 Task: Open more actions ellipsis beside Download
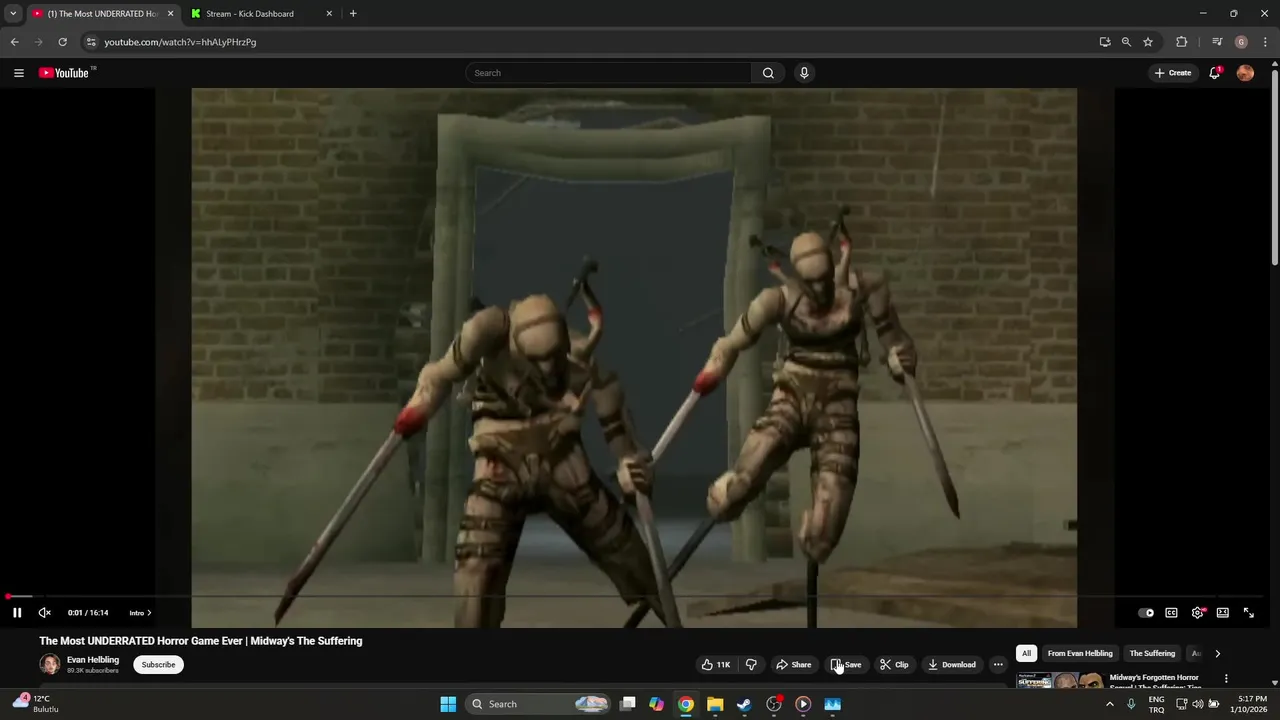(998, 665)
